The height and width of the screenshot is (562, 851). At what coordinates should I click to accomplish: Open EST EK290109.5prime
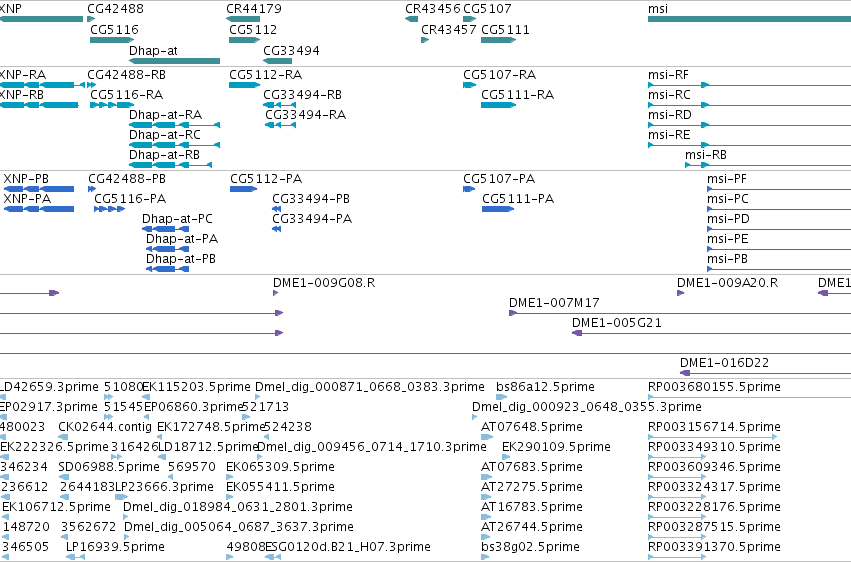[556, 446]
